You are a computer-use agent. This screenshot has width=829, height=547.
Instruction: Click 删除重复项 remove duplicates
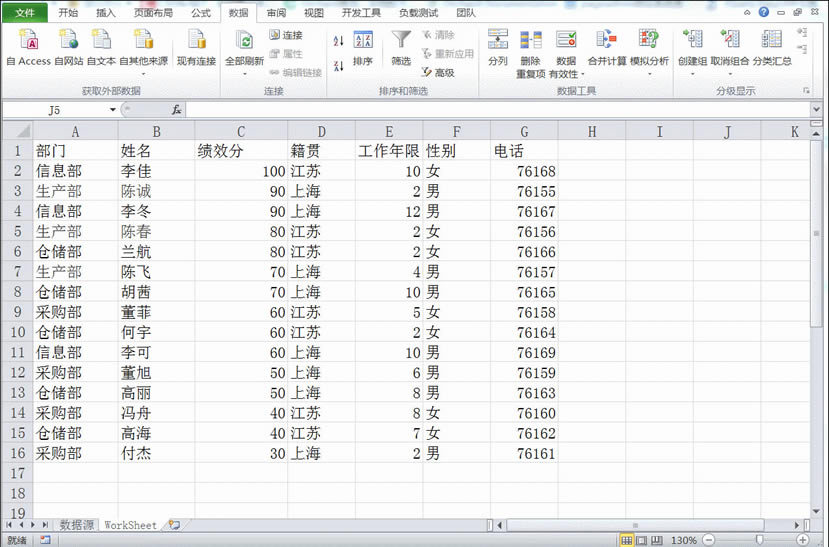531,53
